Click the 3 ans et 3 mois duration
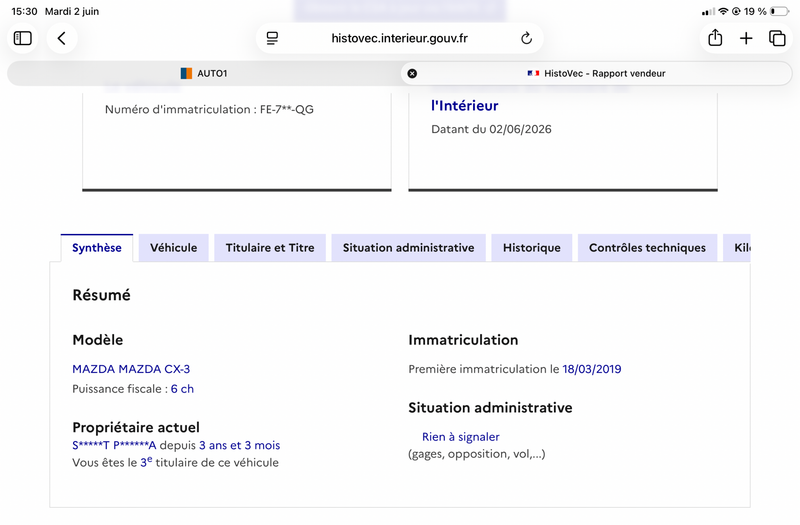 coord(240,445)
